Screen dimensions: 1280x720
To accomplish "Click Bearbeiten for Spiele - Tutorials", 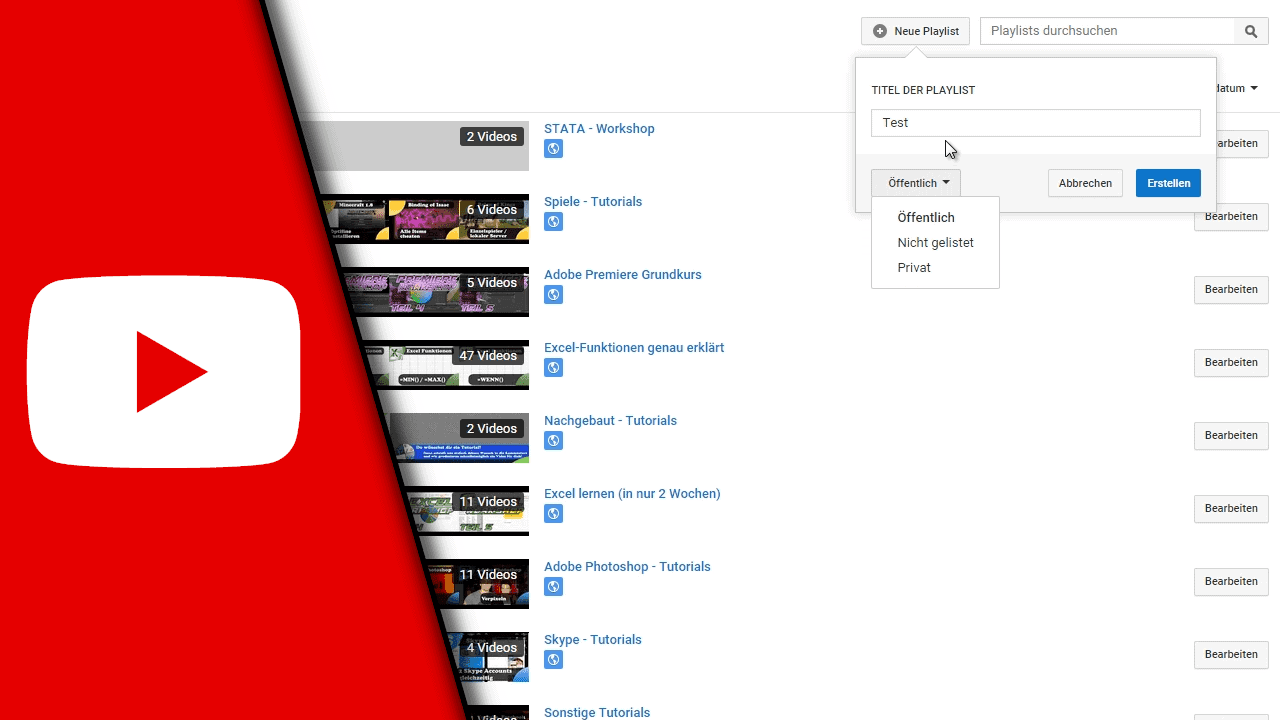I will coord(1231,216).
